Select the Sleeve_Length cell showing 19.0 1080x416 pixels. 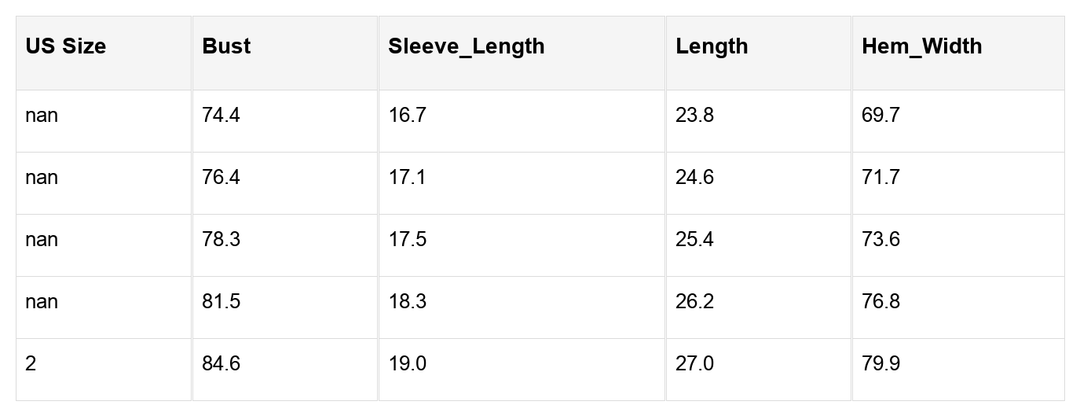407,364
